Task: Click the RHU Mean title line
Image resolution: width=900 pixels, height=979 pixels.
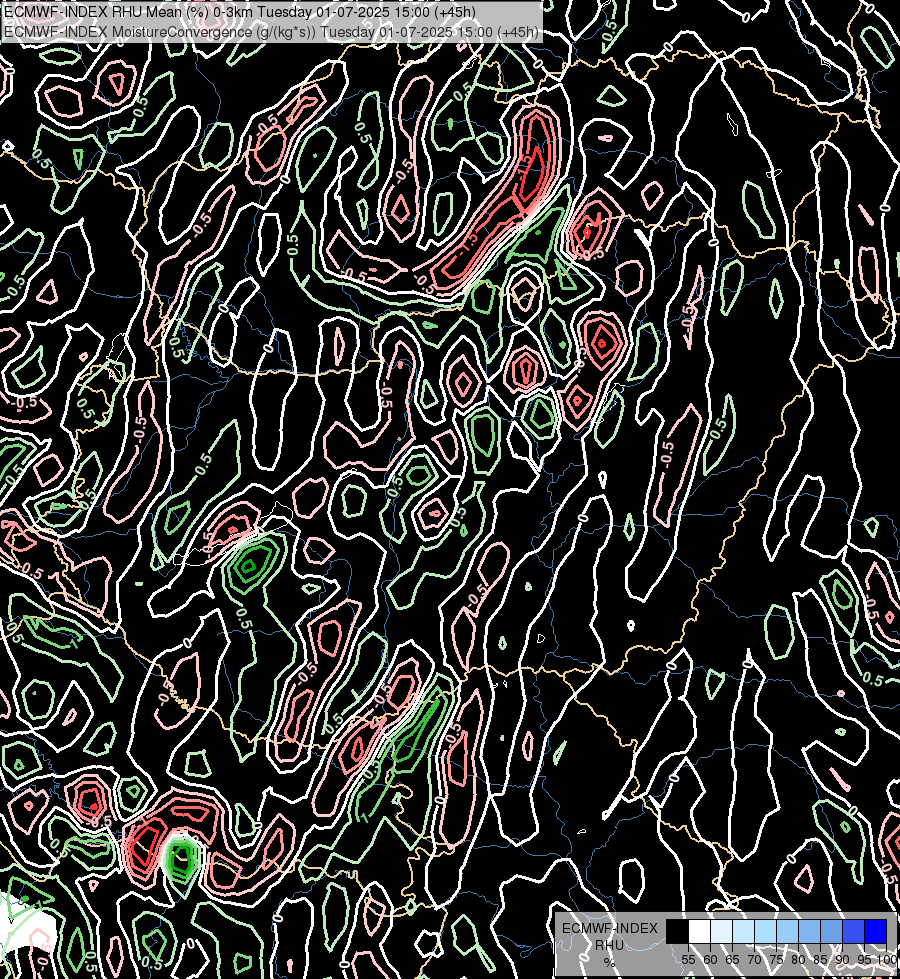Action: [x=239, y=12]
